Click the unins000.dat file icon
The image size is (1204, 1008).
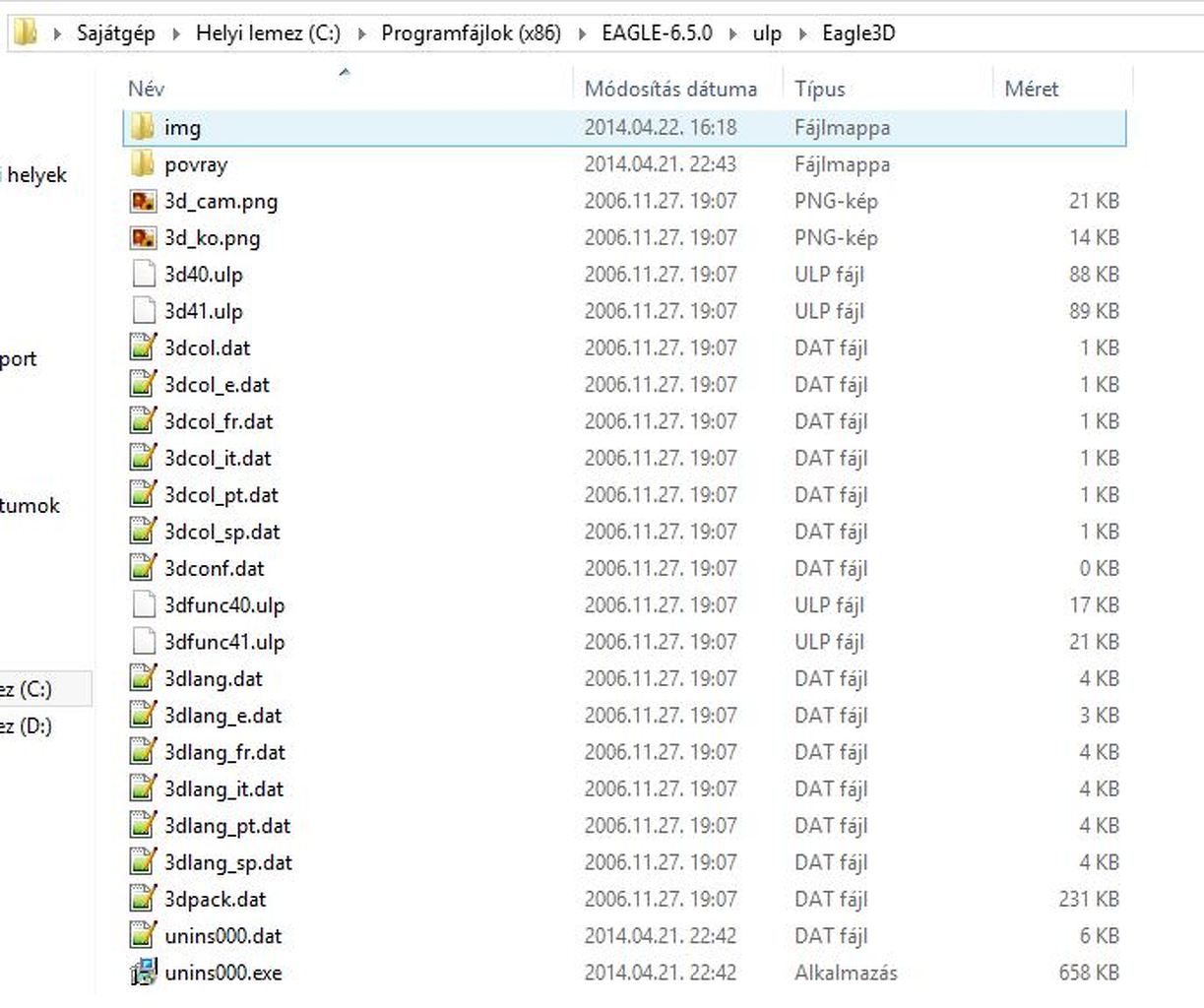tap(144, 935)
